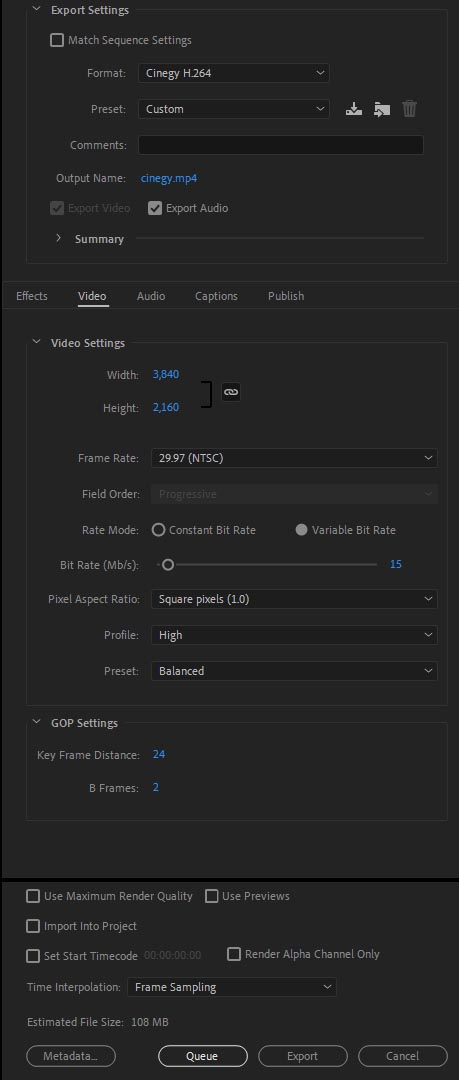Click the Bit Rate slider handle
The height and width of the screenshot is (1080, 459).
coord(167,565)
